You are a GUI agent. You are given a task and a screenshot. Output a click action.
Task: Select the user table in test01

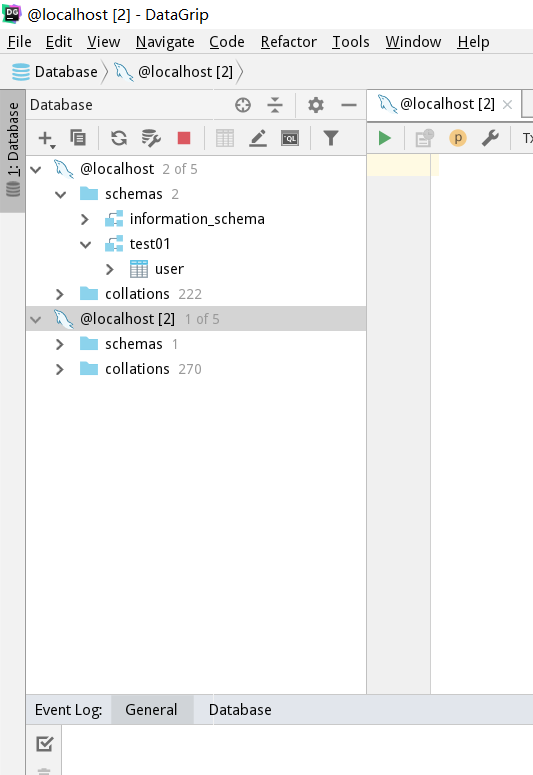pos(170,269)
